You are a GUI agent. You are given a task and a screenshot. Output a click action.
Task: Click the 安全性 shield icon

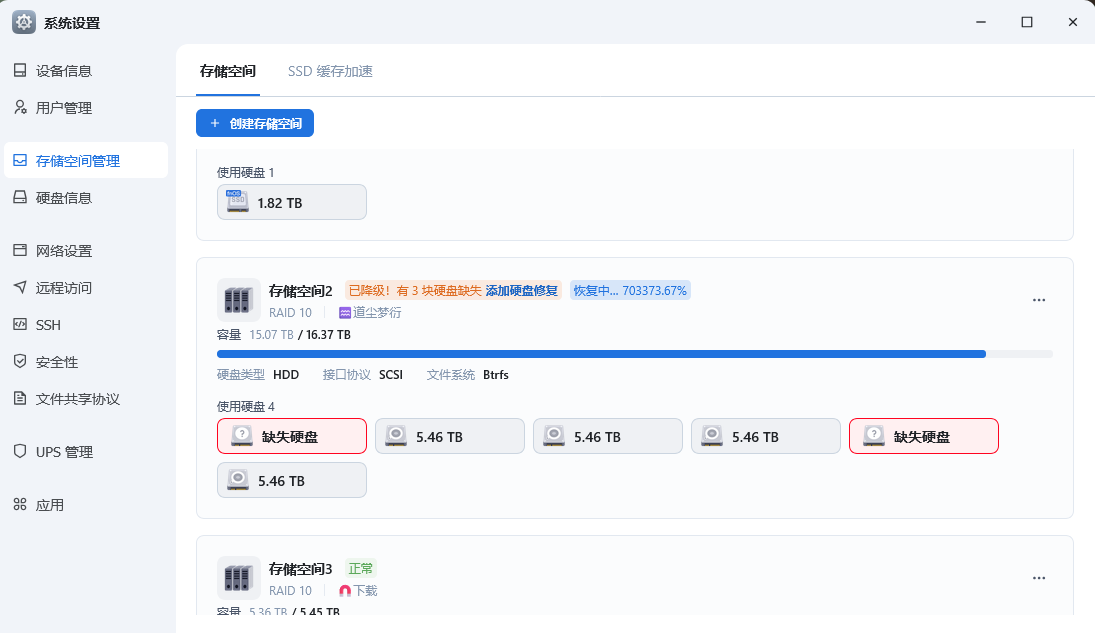click(x=20, y=361)
